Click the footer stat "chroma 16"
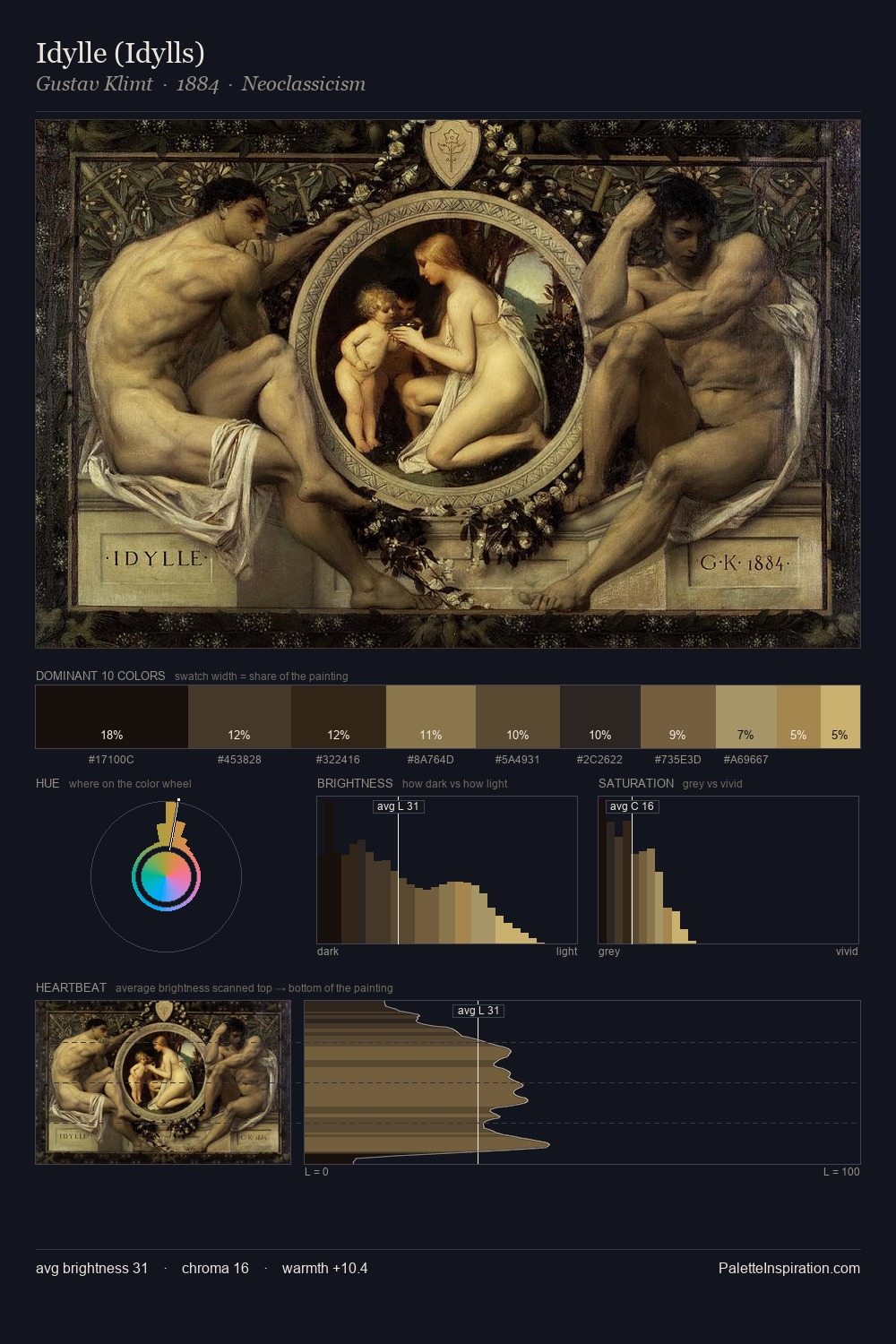This screenshot has width=896, height=1344. point(215,1268)
